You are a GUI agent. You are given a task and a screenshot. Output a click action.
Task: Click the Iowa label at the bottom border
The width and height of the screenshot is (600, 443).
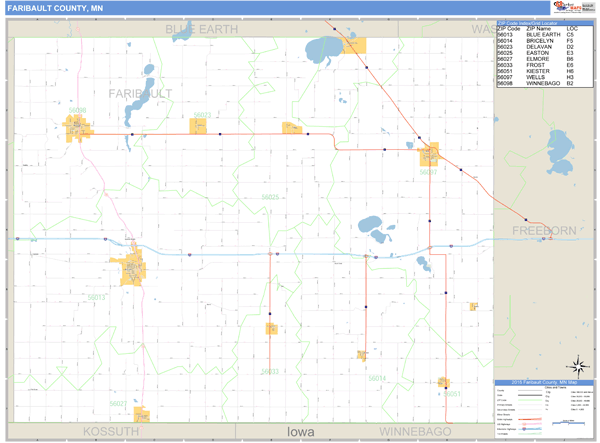tap(300, 432)
